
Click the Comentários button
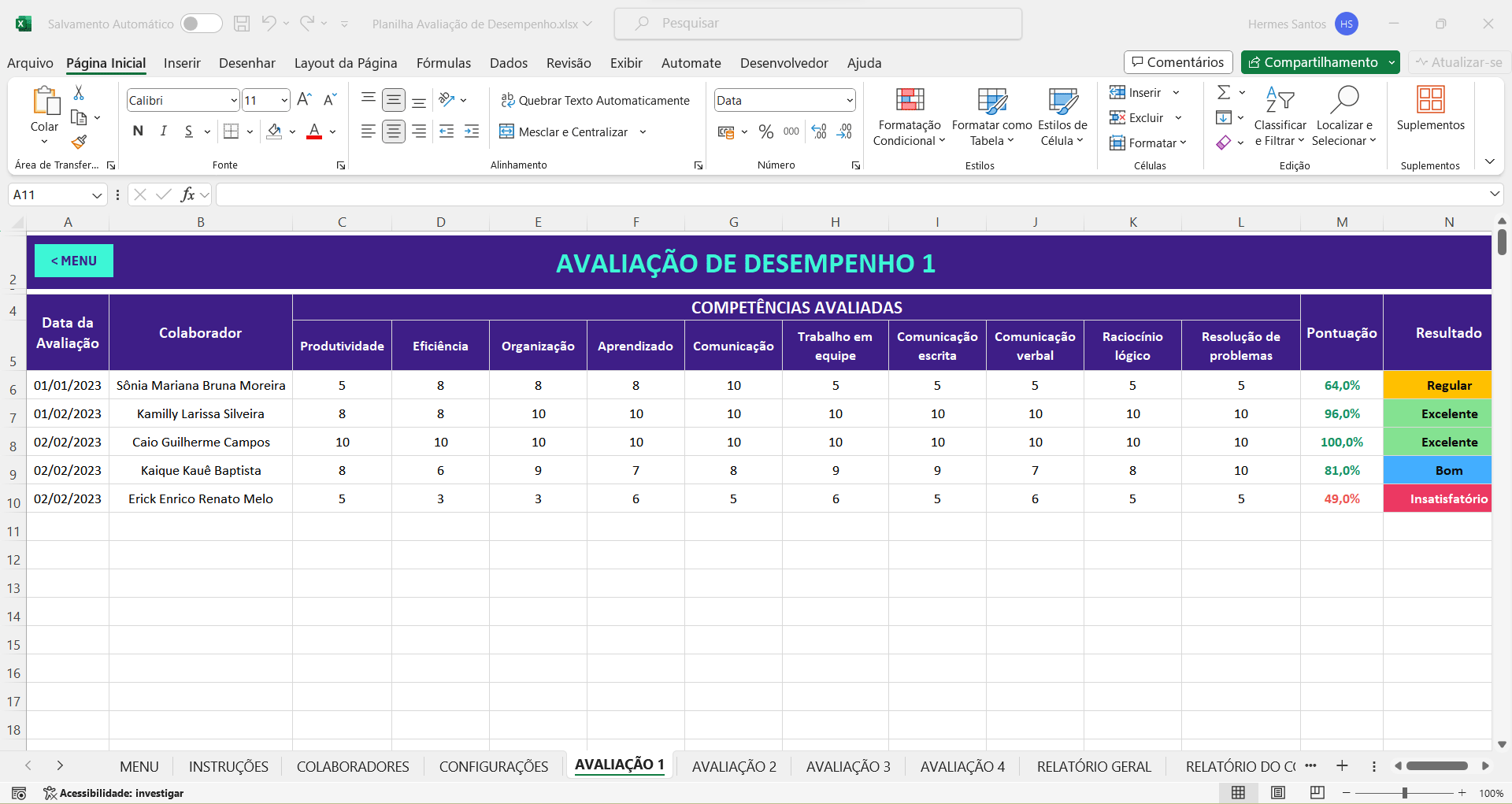1178,62
